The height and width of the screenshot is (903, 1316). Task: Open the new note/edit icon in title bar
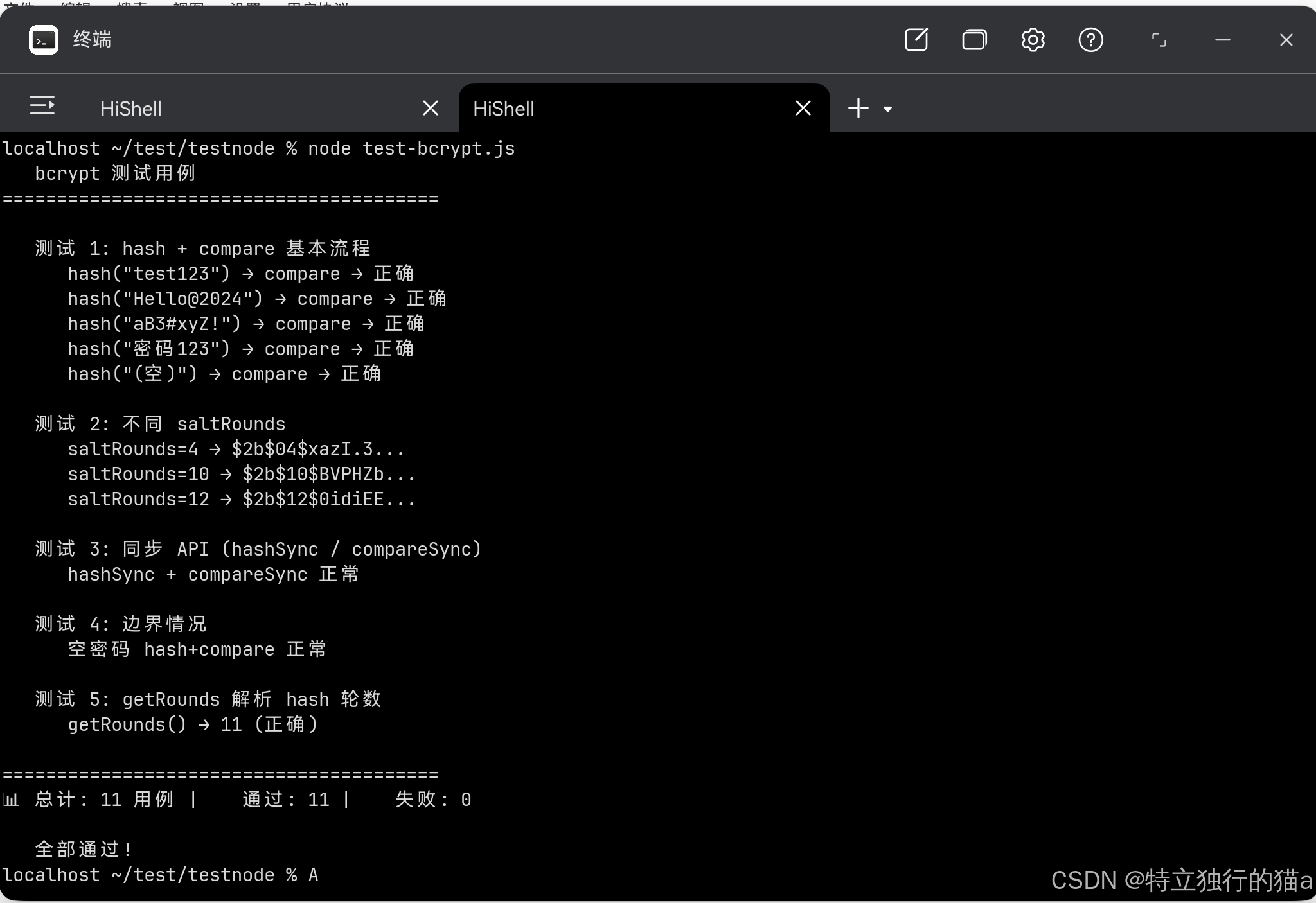916,40
